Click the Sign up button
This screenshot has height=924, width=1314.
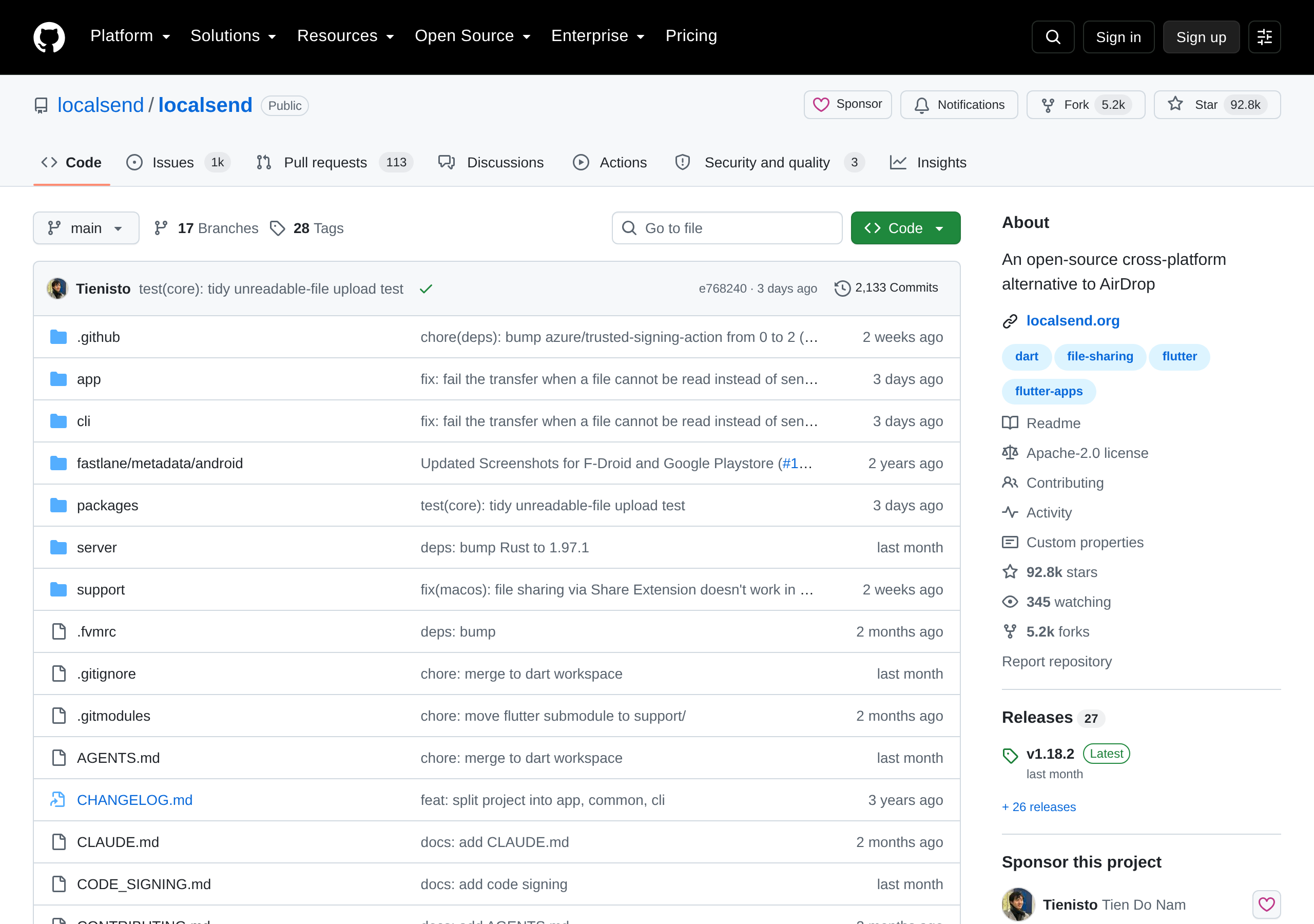coord(1201,36)
